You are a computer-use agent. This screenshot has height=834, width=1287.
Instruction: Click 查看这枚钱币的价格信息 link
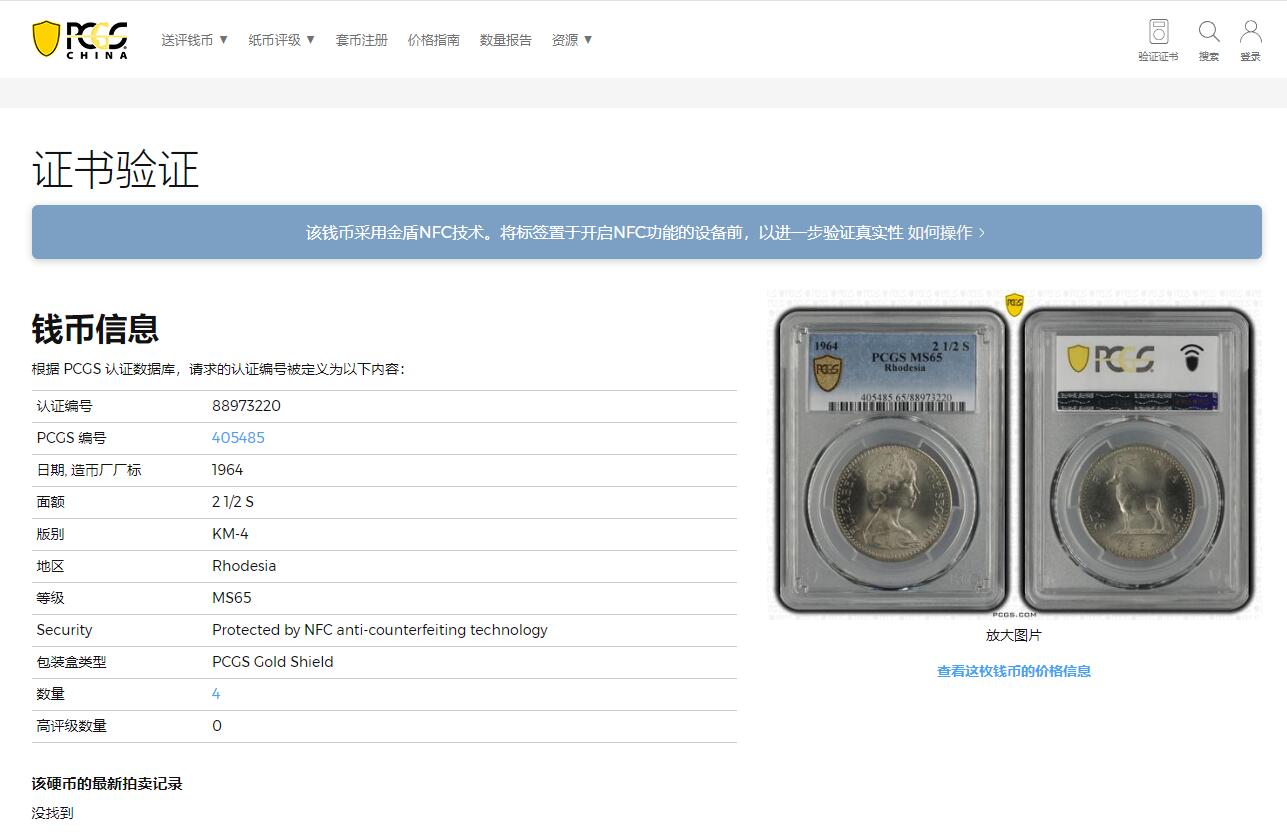pyautogui.click(x=1013, y=671)
